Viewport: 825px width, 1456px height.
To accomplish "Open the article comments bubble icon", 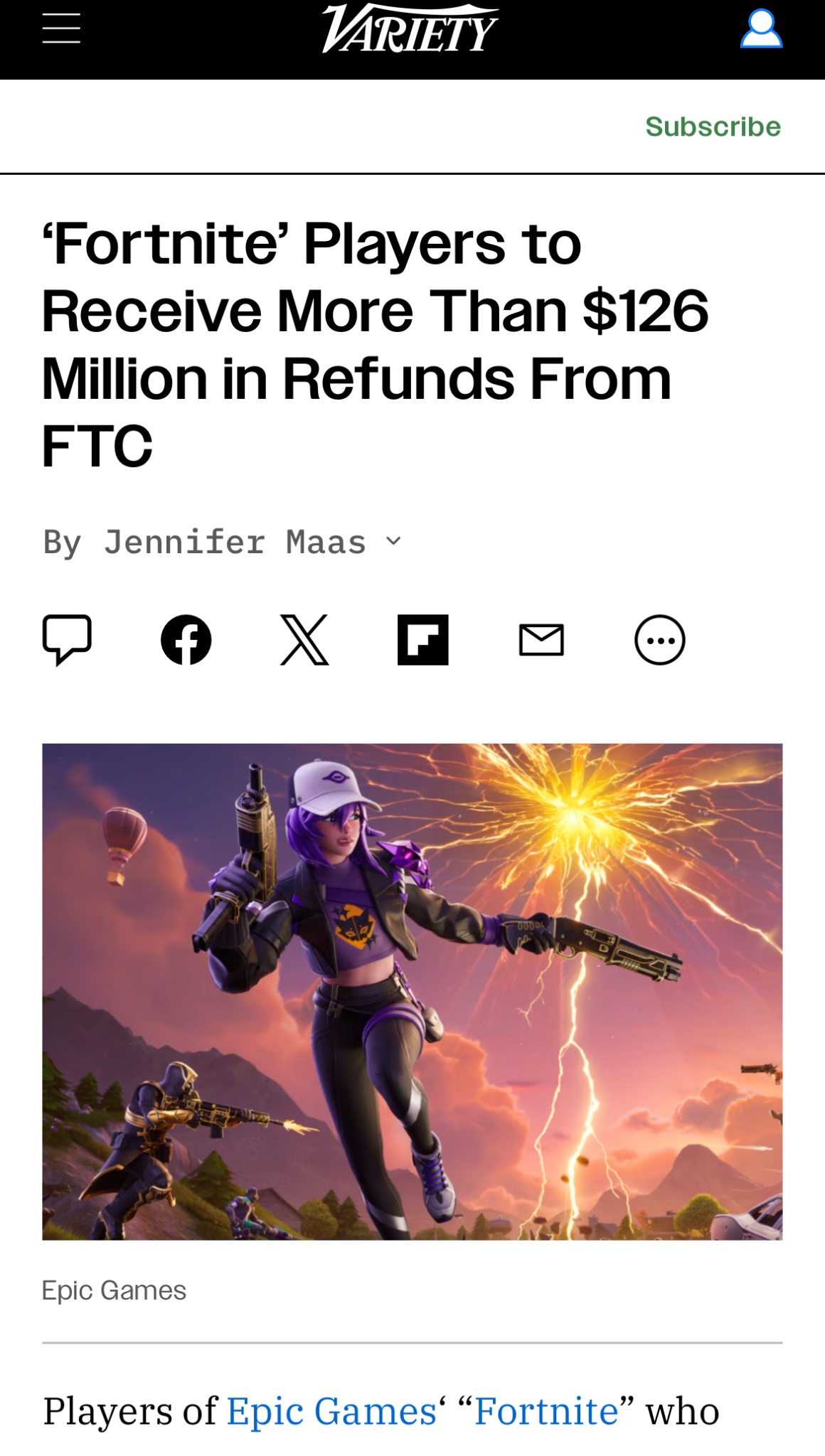I will (x=67, y=640).
